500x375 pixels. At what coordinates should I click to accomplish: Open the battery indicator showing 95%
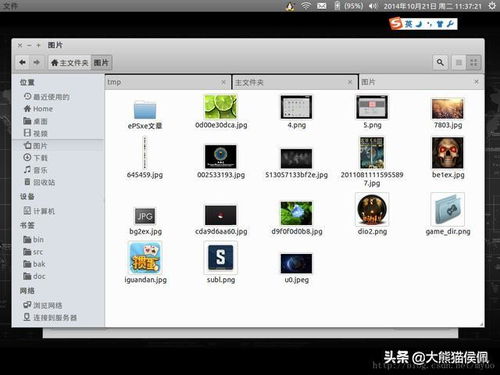pyautogui.click(x=348, y=6)
